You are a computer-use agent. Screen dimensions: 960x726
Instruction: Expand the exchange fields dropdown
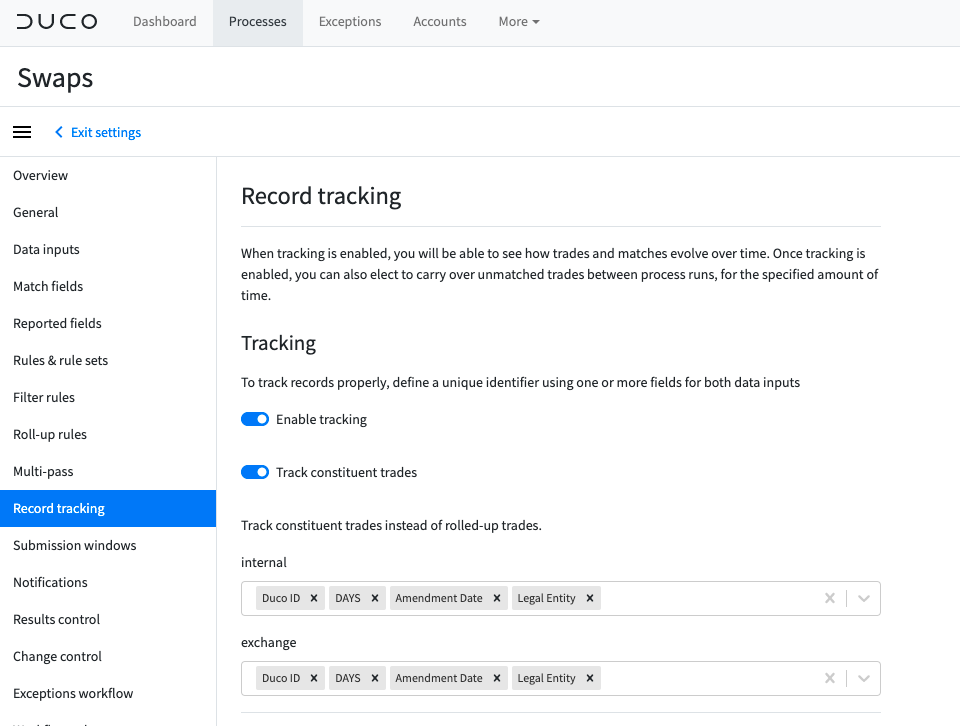click(x=863, y=678)
